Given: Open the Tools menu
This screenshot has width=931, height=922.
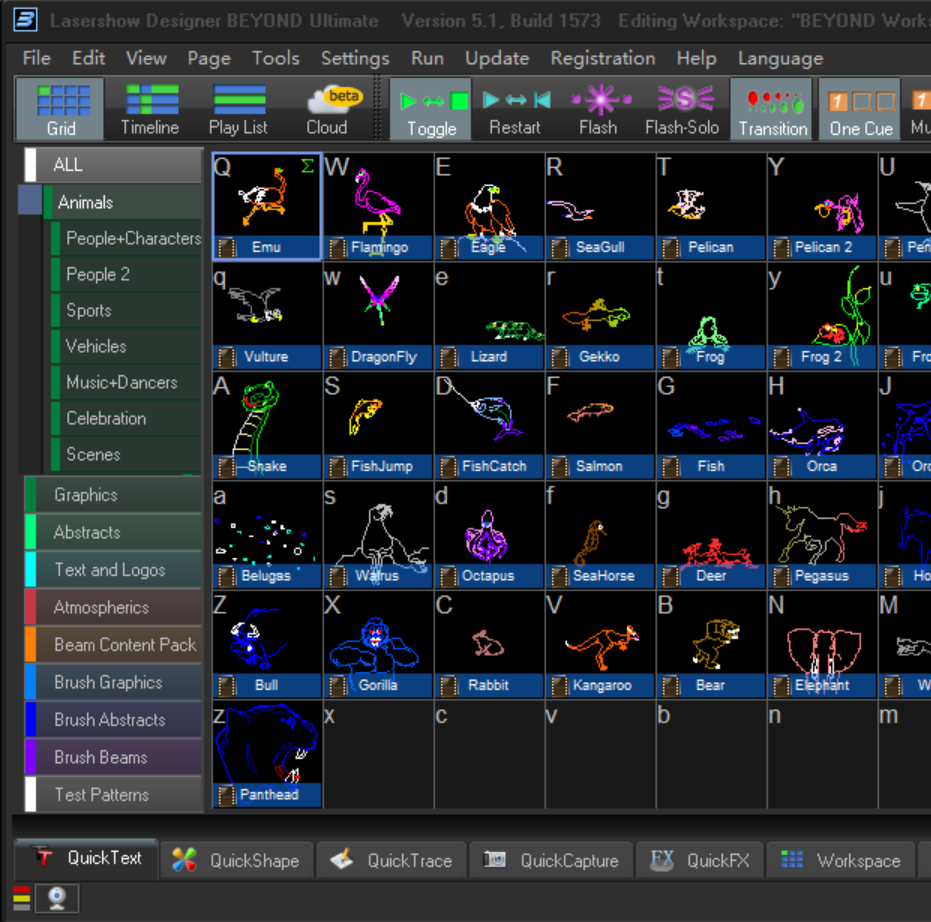Looking at the screenshot, I should 275,58.
